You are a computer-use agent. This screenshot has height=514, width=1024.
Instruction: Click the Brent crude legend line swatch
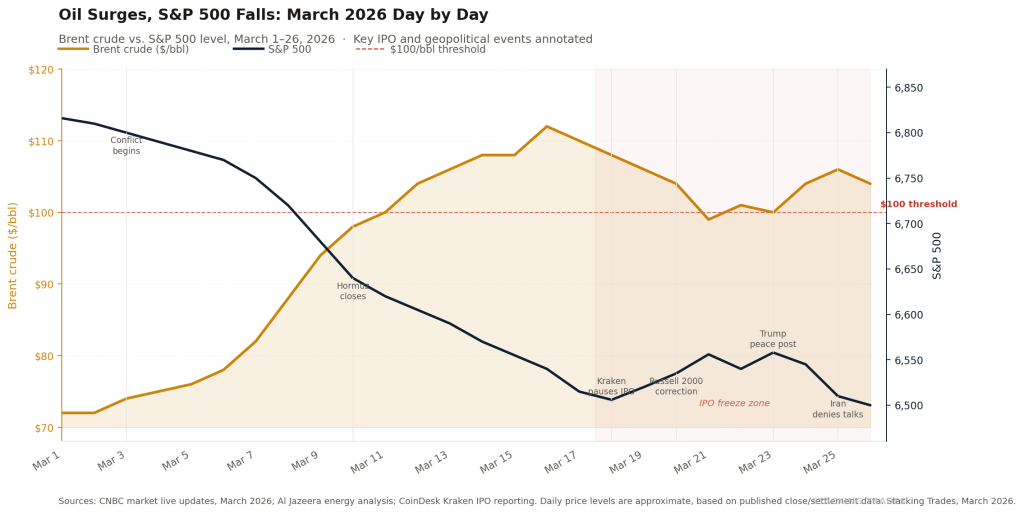tap(73, 49)
